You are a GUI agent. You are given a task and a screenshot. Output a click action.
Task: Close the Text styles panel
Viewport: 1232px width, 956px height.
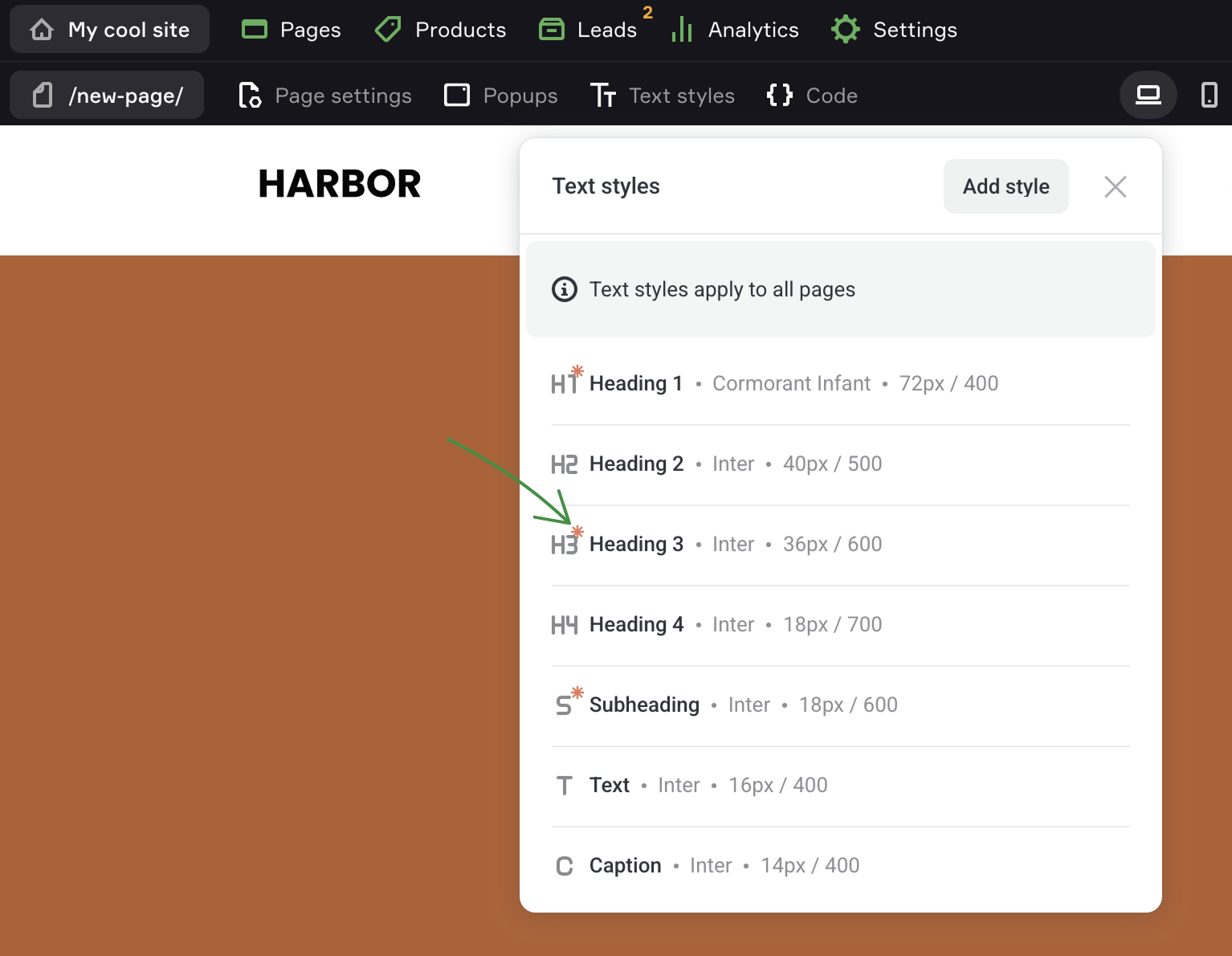pyautogui.click(x=1115, y=186)
